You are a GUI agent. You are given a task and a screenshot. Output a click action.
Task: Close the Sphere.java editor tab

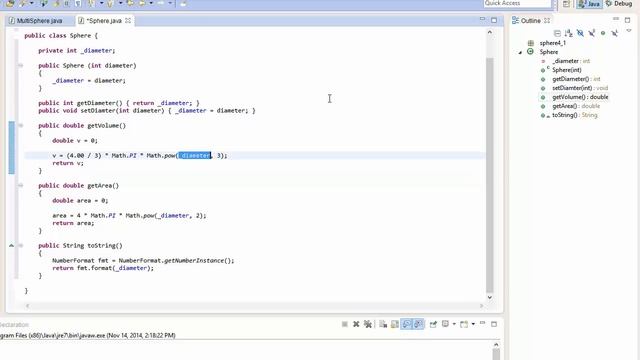[x=128, y=20]
